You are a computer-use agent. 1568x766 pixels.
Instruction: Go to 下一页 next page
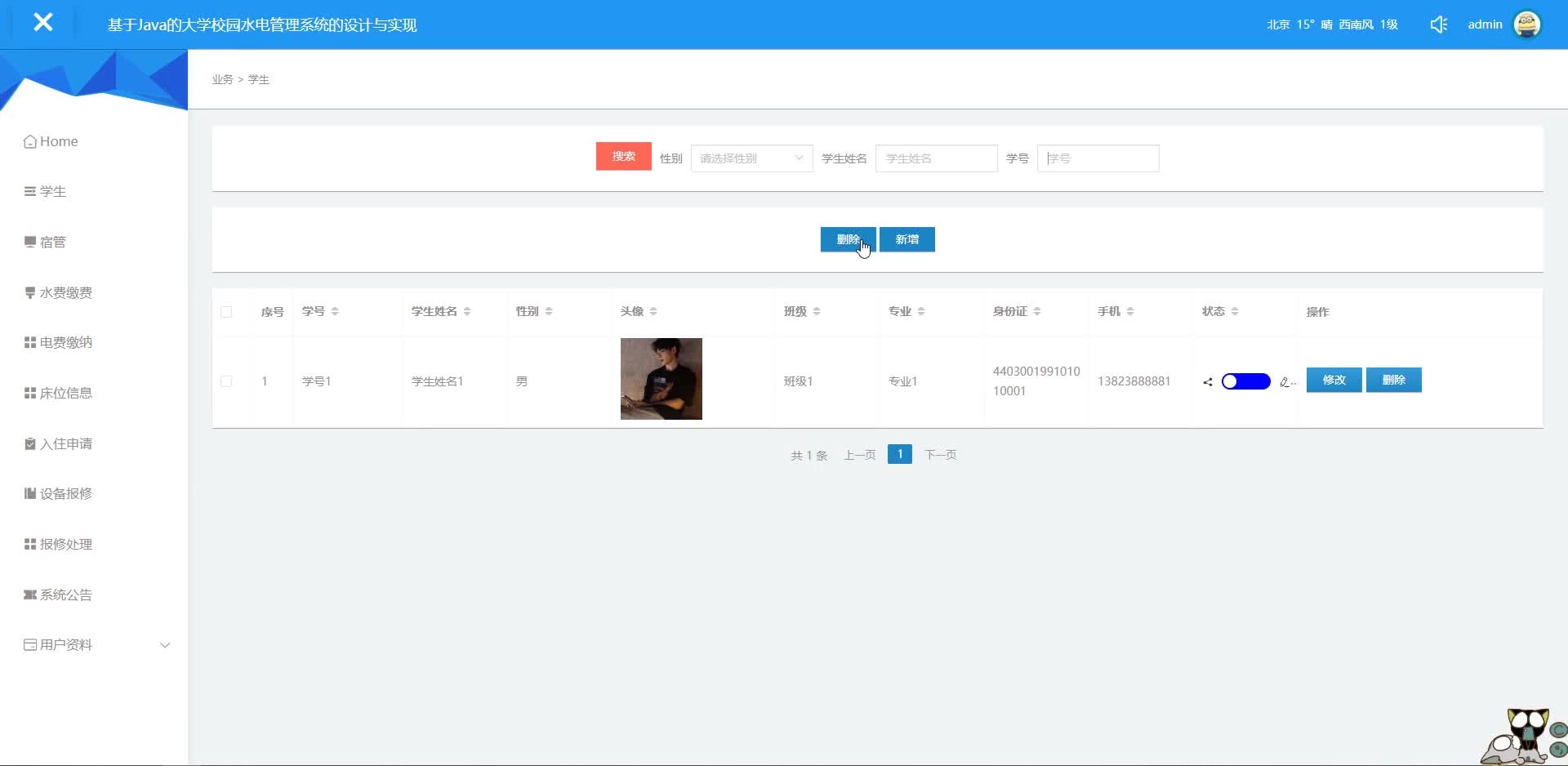pos(941,455)
